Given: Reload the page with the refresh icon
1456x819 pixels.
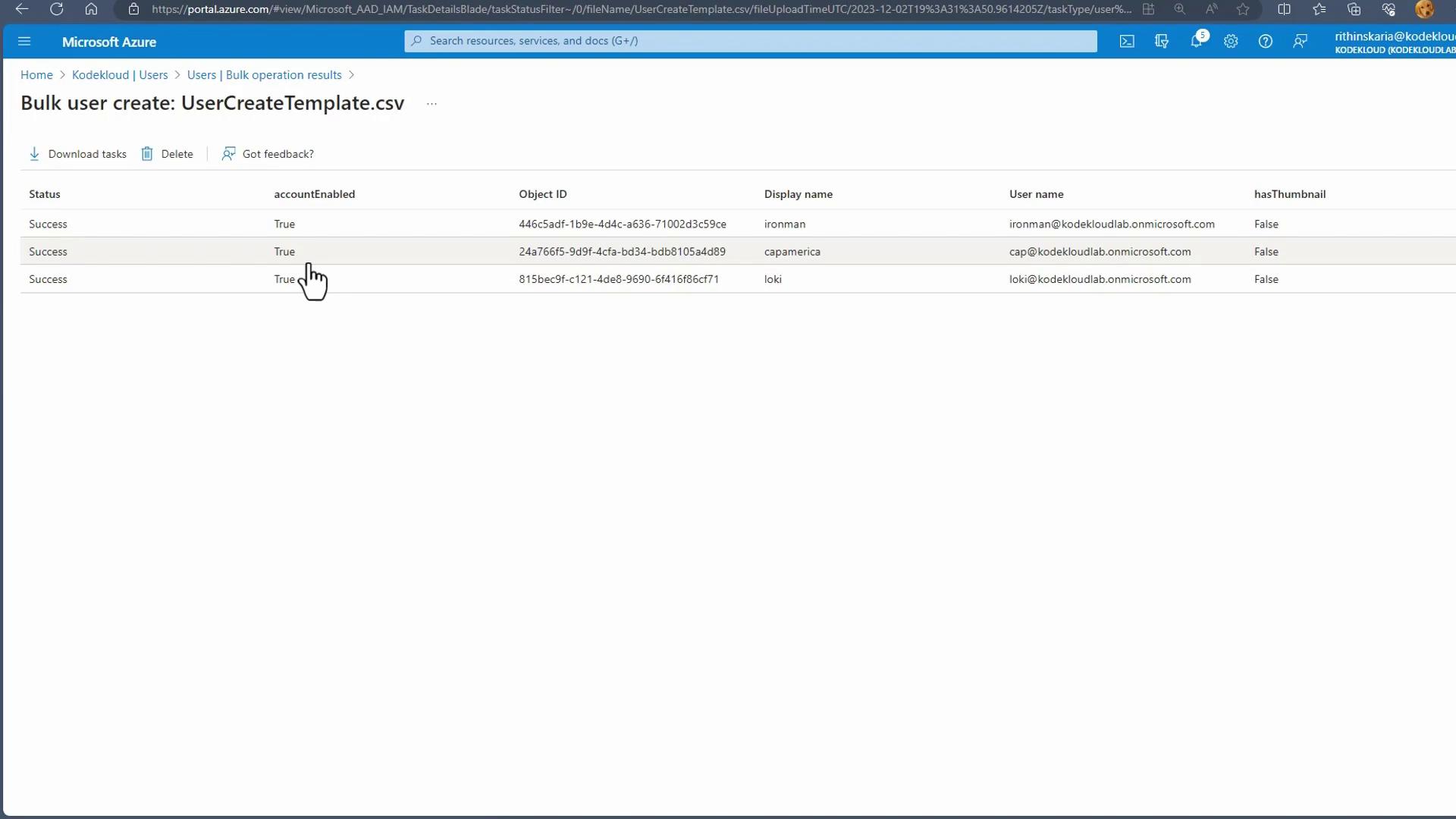Looking at the screenshot, I should coord(56,9).
